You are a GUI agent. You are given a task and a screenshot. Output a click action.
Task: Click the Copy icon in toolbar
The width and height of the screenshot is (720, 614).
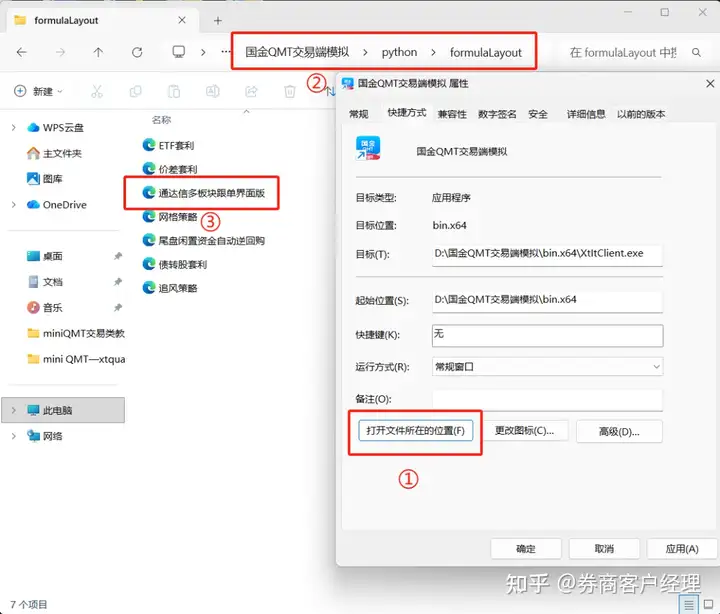[135, 91]
